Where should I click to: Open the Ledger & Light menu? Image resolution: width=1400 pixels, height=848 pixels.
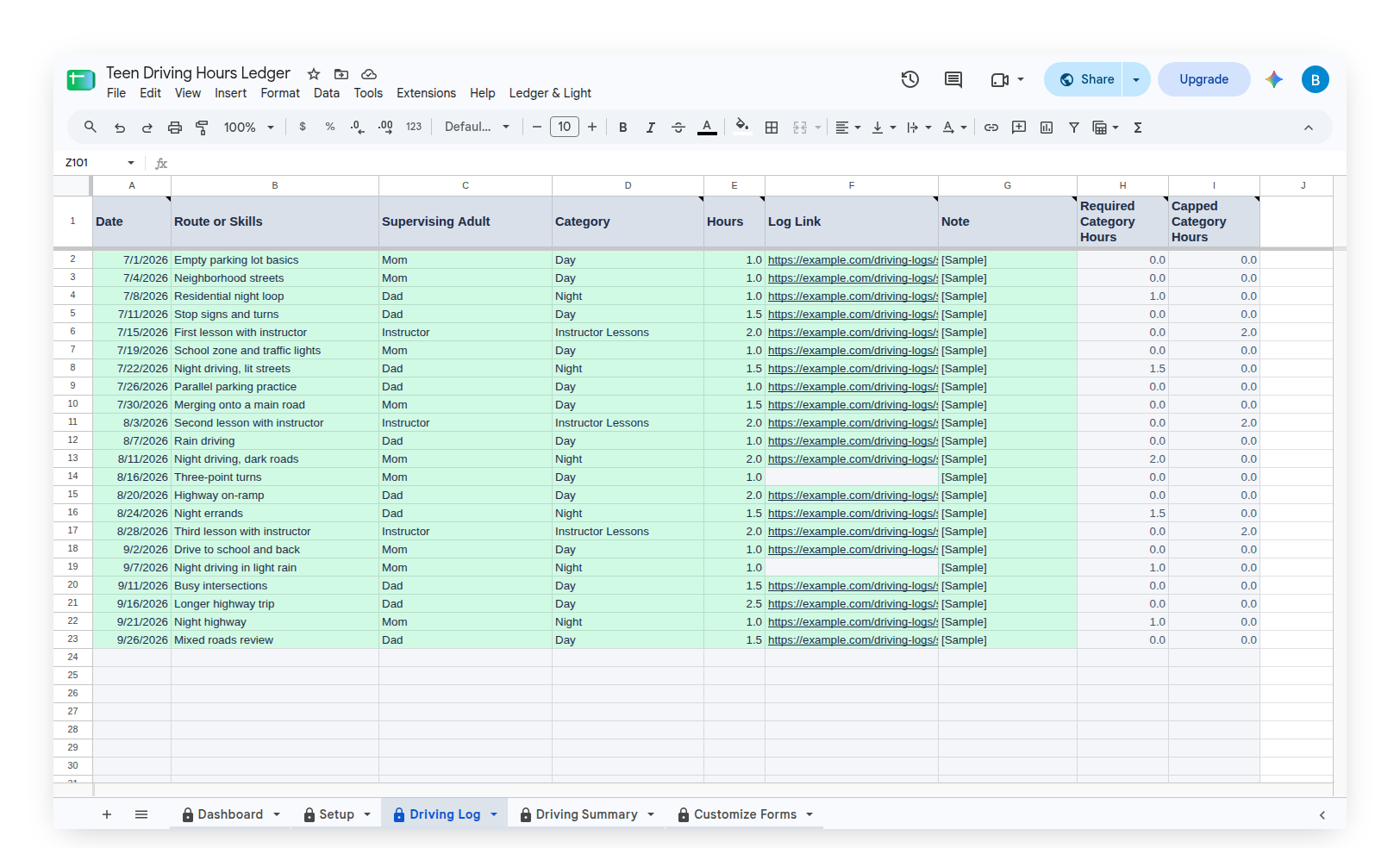pos(550,93)
